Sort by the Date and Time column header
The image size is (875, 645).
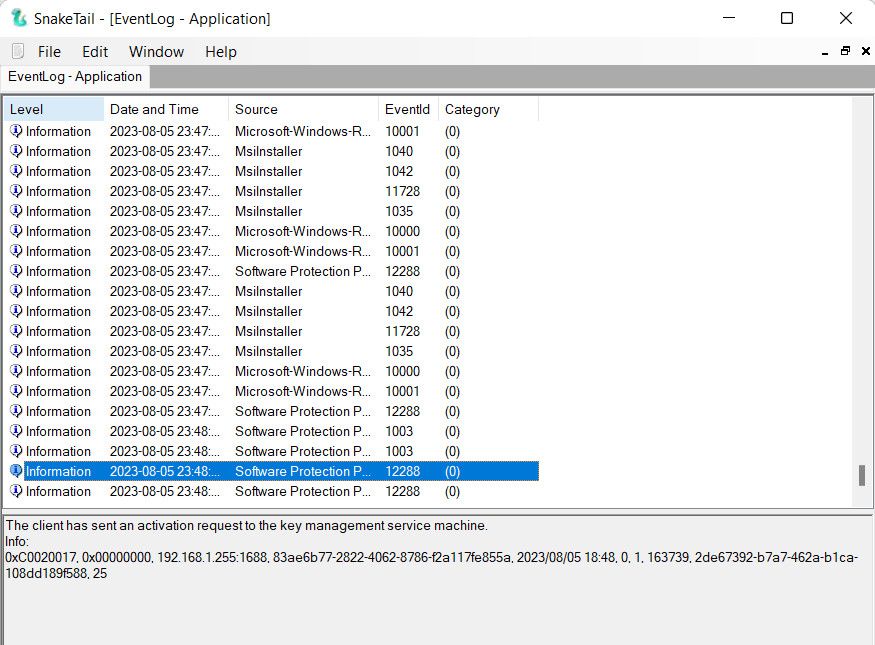click(165, 109)
